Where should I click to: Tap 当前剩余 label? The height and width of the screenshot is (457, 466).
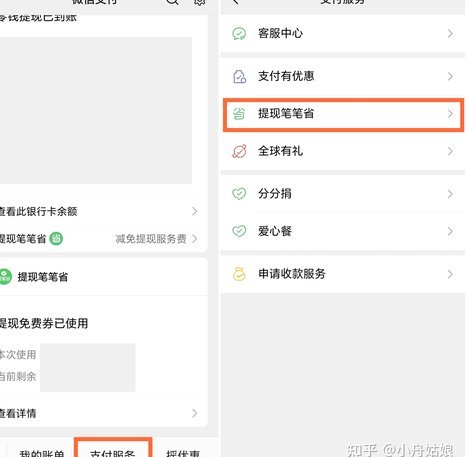click(18, 376)
